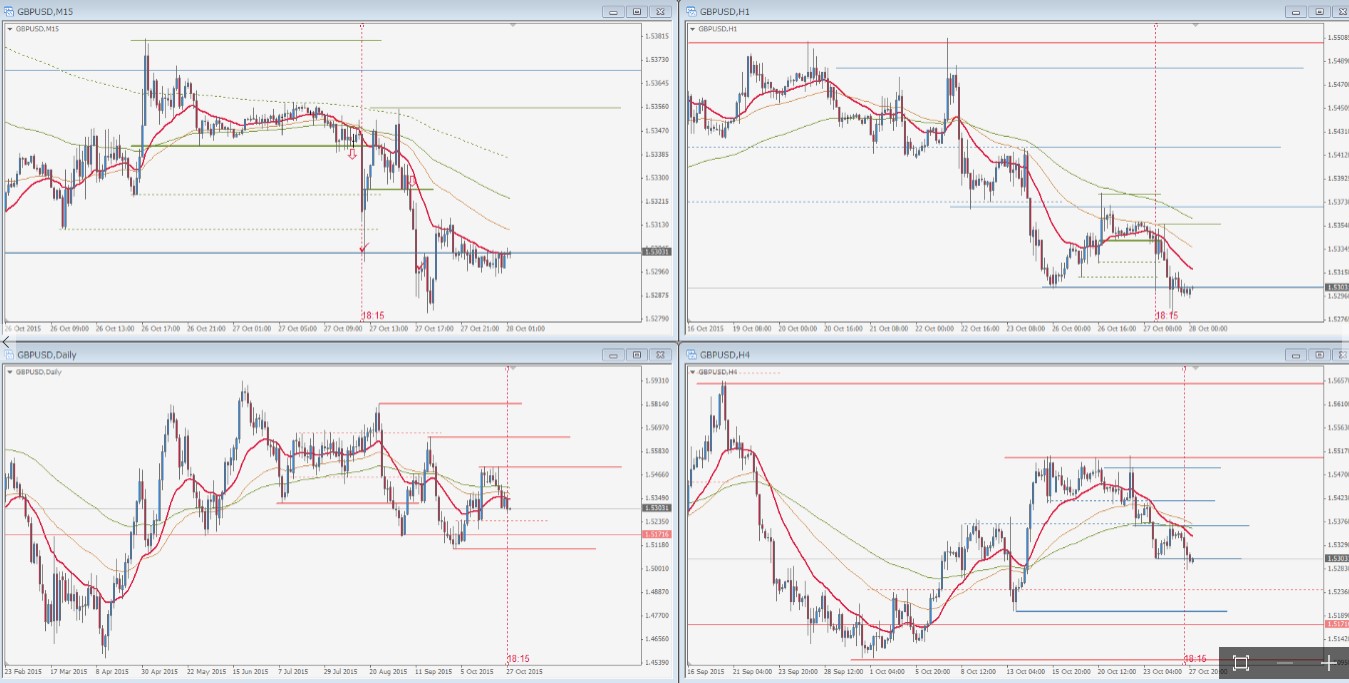Maximize the GBPUSD,M15 chart window
The height and width of the screenshot is (683, 1349).
[x=636, y=12]
